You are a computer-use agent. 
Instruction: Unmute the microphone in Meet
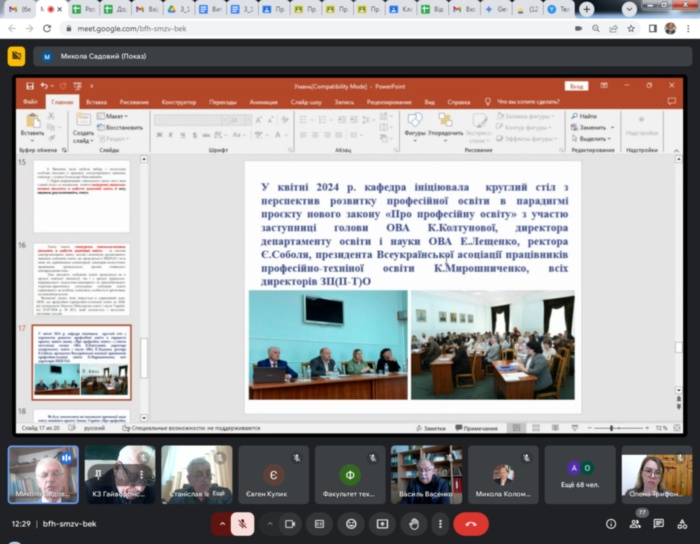[243, 523]
